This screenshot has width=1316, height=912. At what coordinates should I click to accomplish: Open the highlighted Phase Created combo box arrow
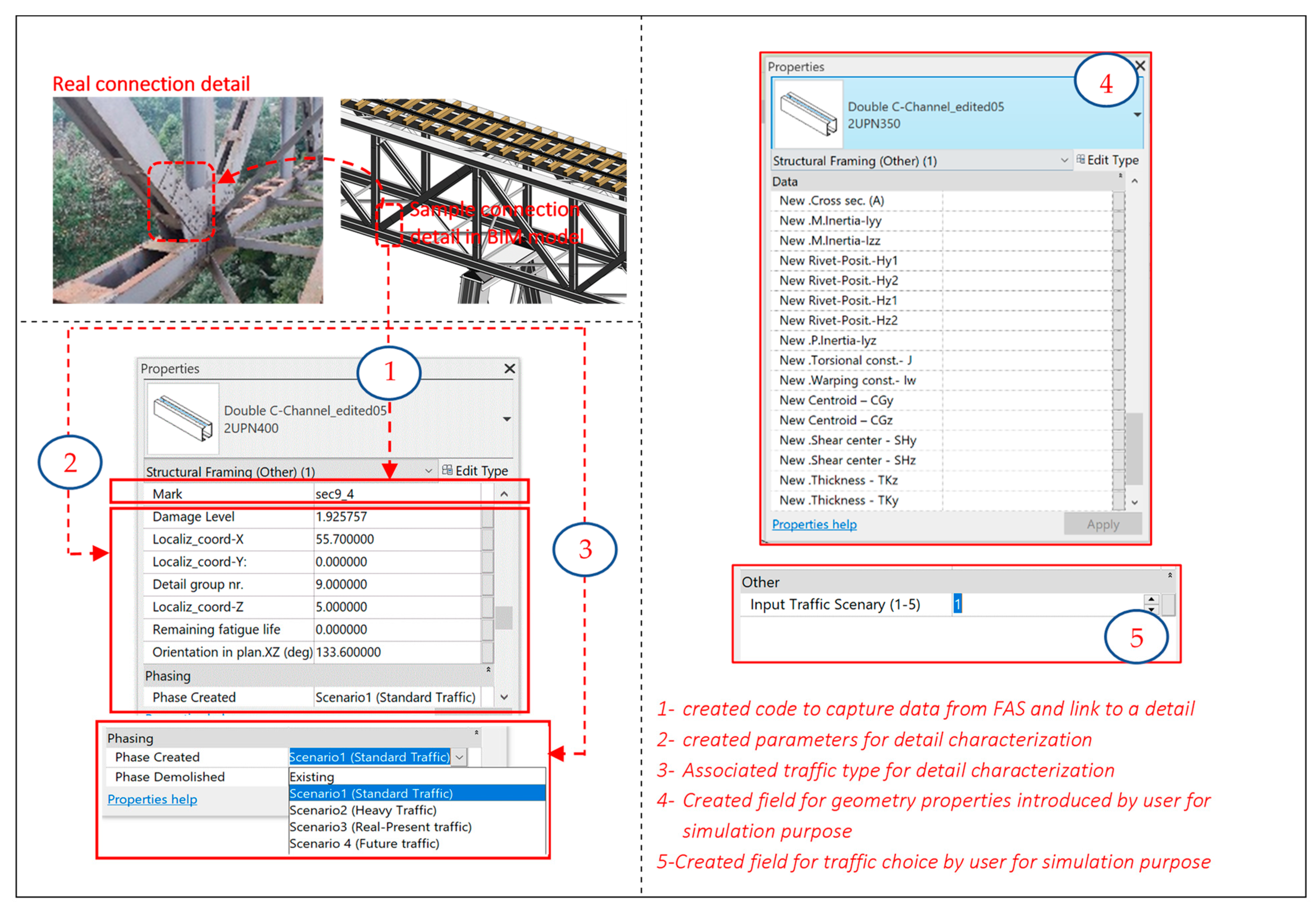coord(459,757)
